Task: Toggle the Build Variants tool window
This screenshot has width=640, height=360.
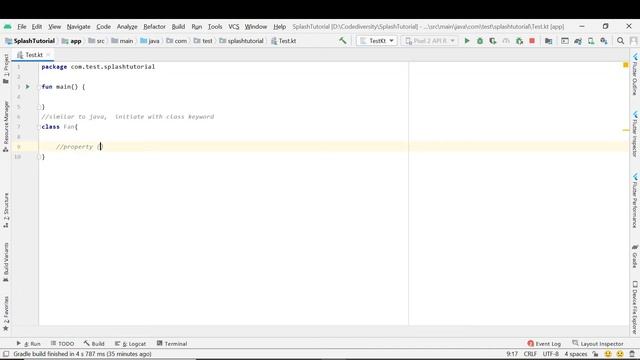Action: [x=6, y=262]
